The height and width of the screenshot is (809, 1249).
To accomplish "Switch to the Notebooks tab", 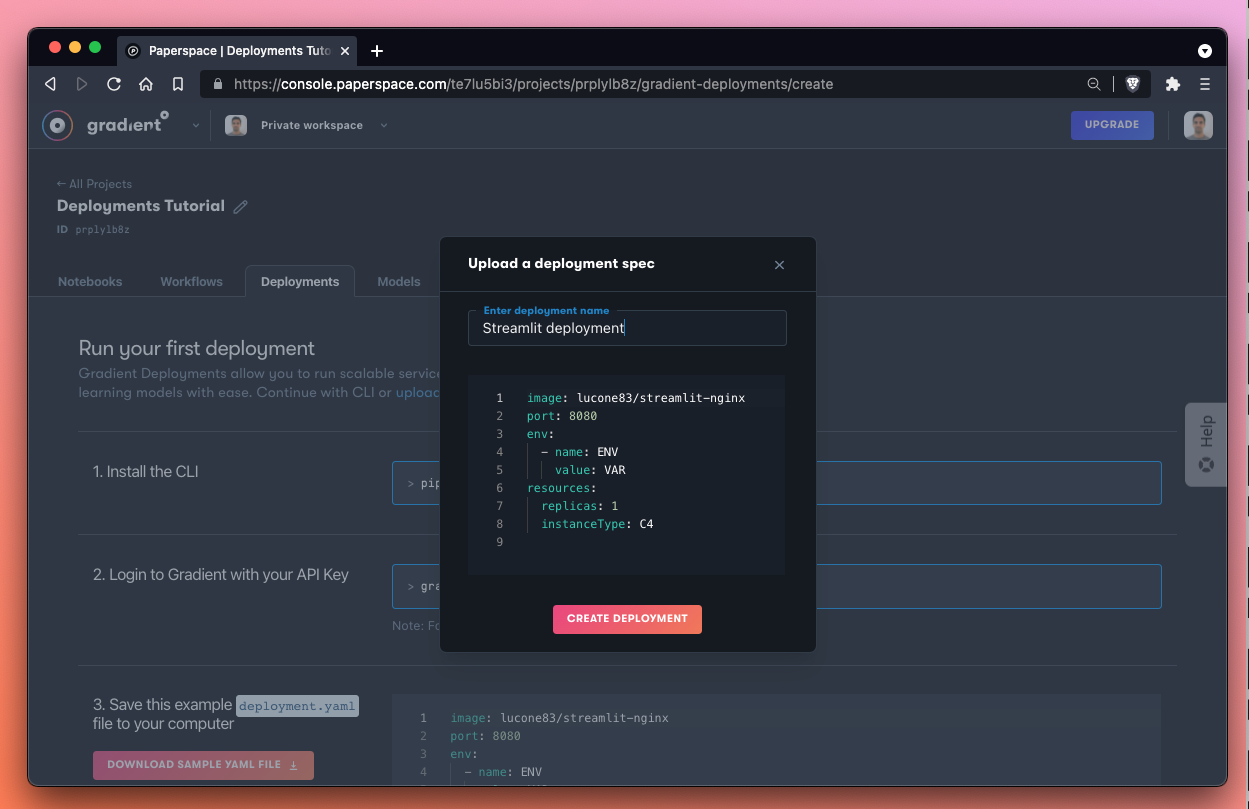I will (90, 282).
